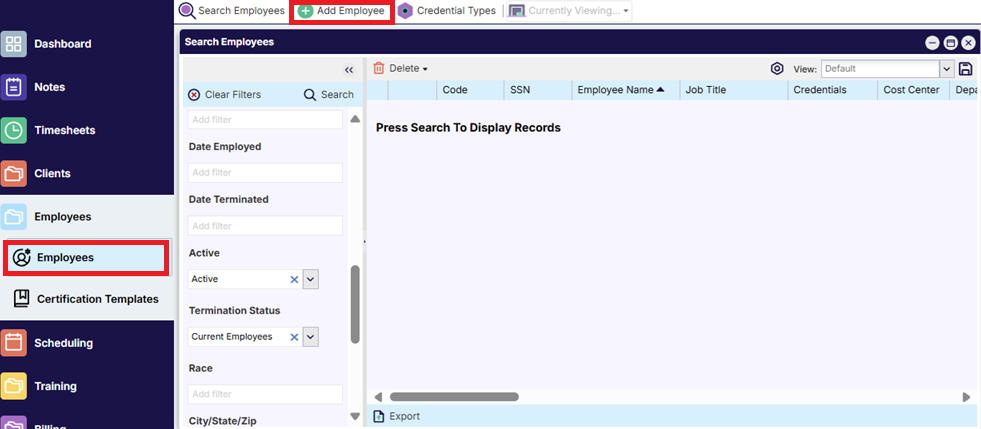Click the Search button in filter panel
Viewport: 981px width, 429px height.
tap(329, 94)
